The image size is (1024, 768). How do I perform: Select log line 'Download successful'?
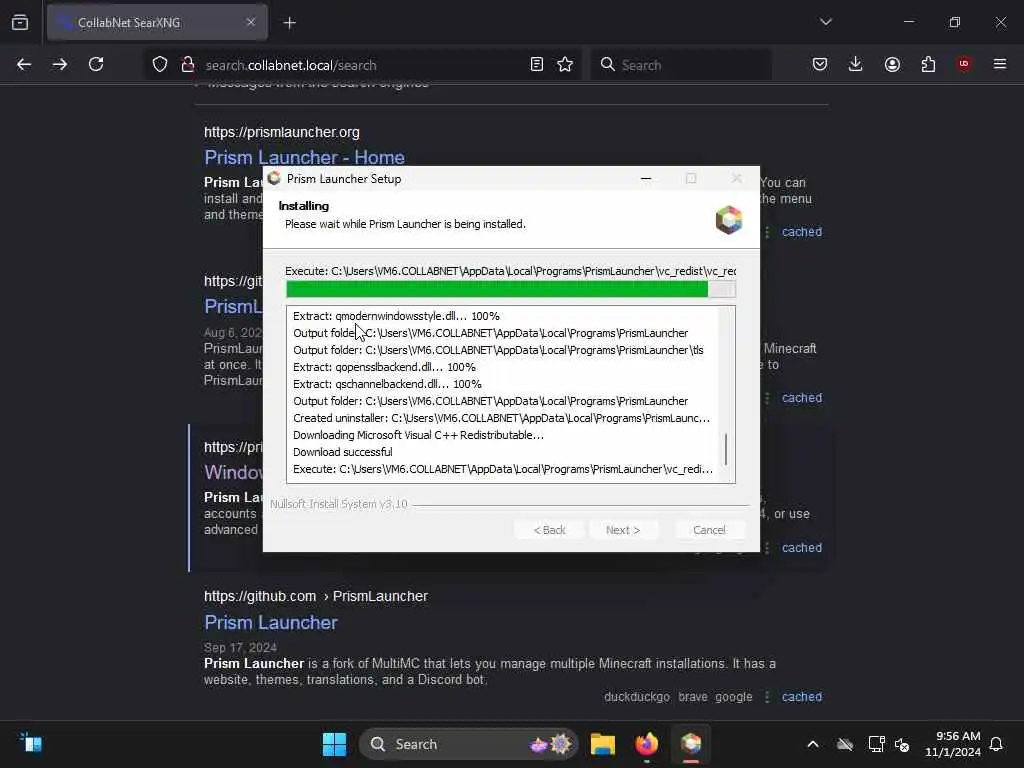(343, 452)
